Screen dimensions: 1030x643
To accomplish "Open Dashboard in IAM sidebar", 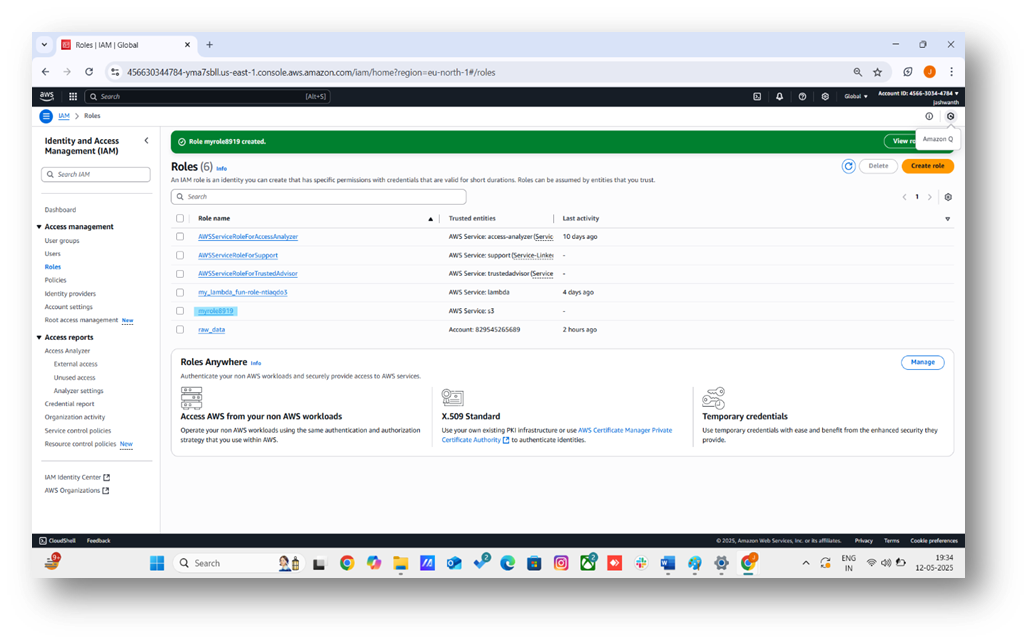I will pos(60,210).
